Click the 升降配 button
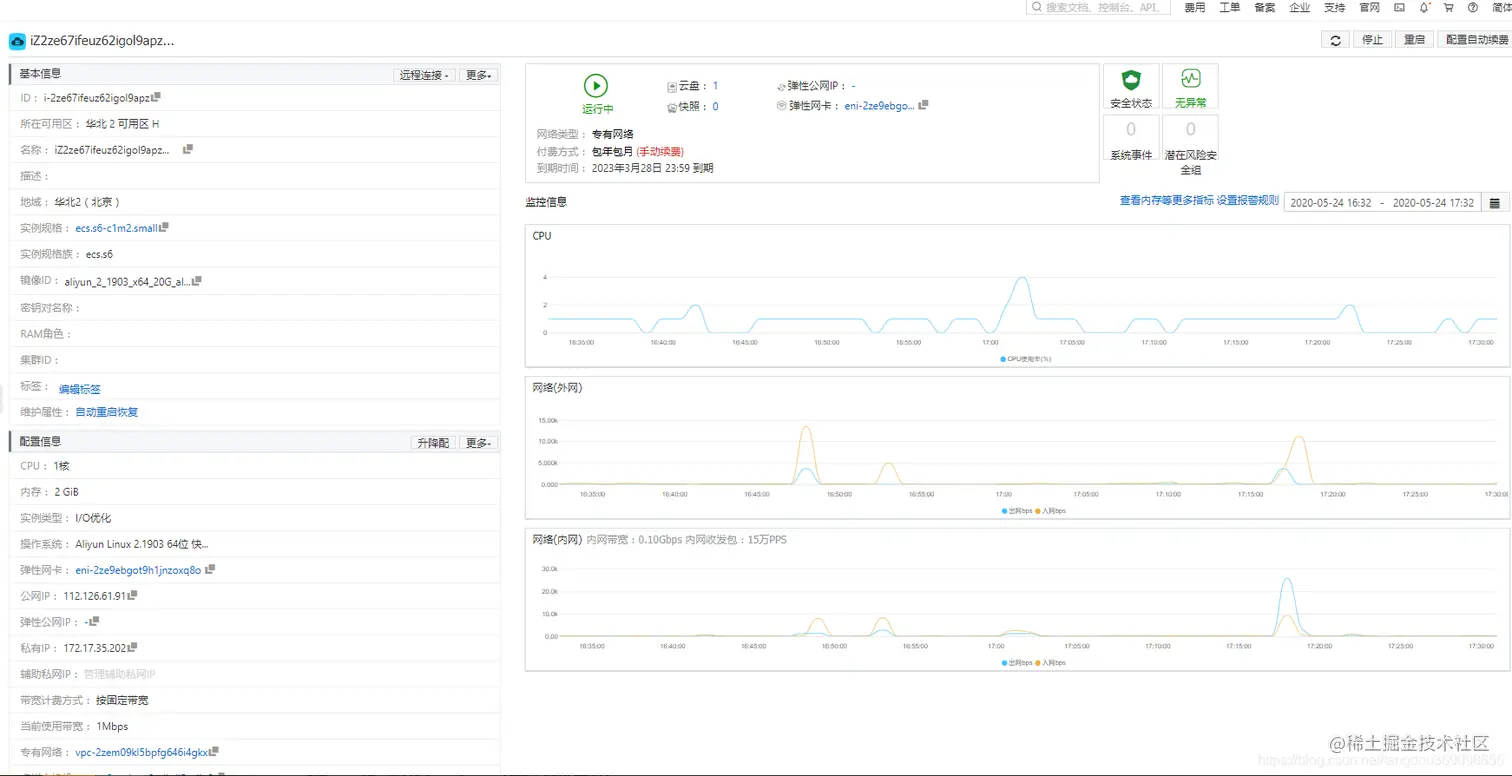The image size is (1512, 776). (433, 442)
